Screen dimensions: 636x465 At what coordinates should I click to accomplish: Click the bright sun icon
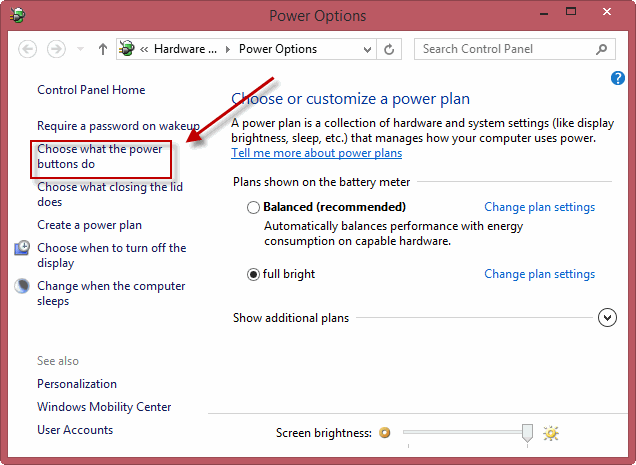(551, 433)
